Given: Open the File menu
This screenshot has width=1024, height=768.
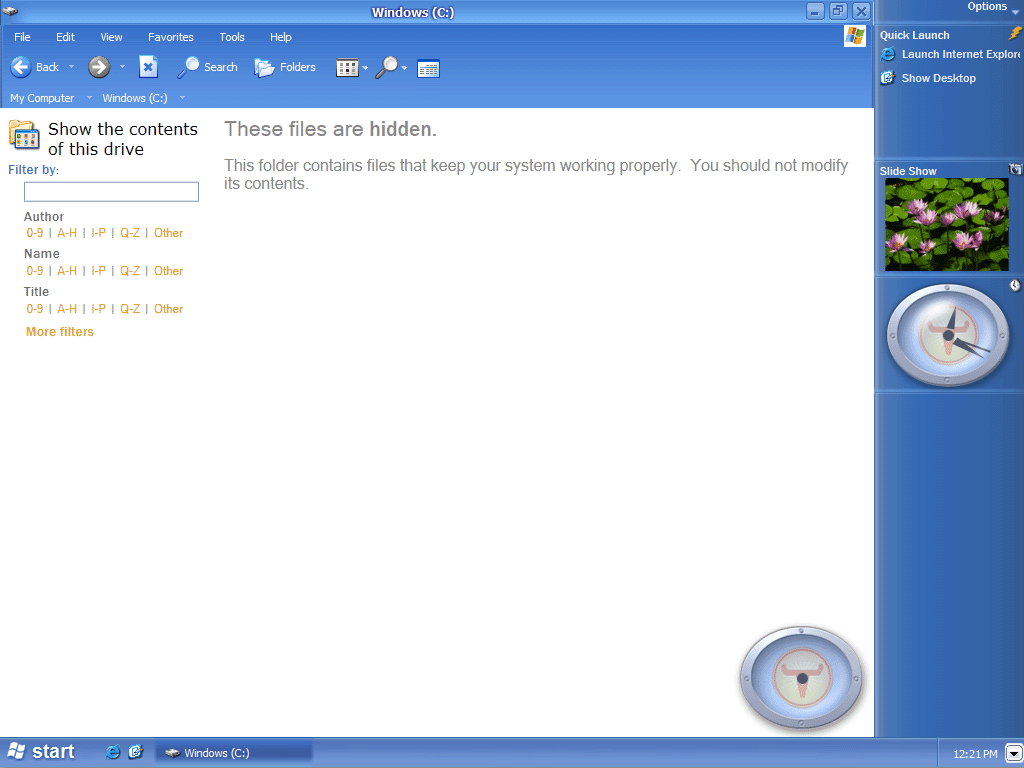Looking at the screenshot, I should coord(22,37).
